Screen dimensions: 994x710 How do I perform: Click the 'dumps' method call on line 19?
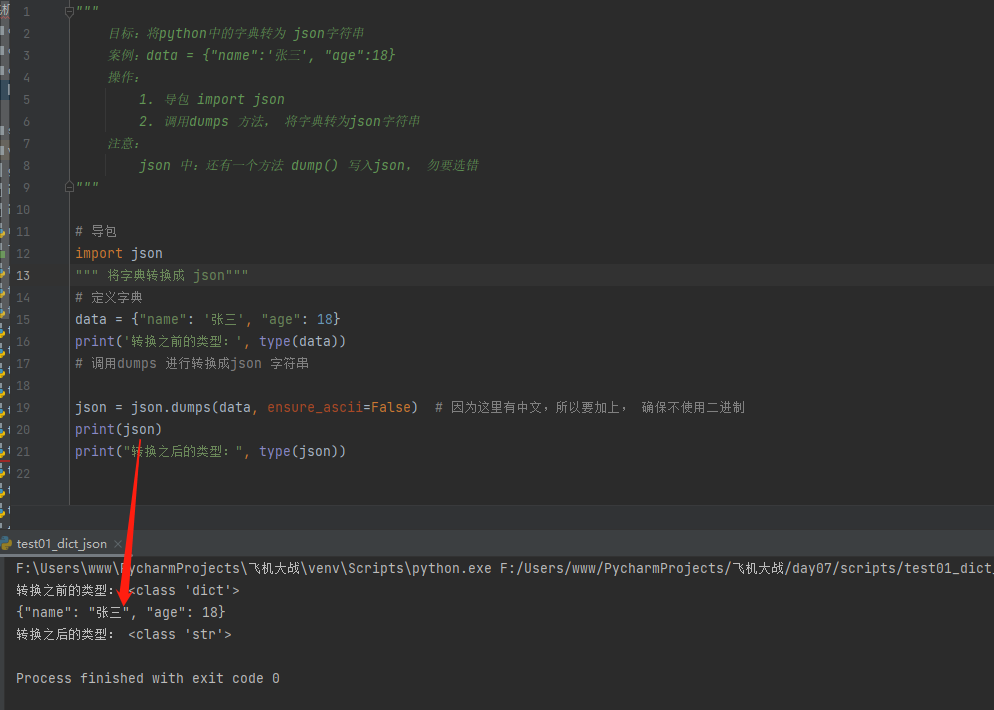pyautogui.click(x=190, y=407)
